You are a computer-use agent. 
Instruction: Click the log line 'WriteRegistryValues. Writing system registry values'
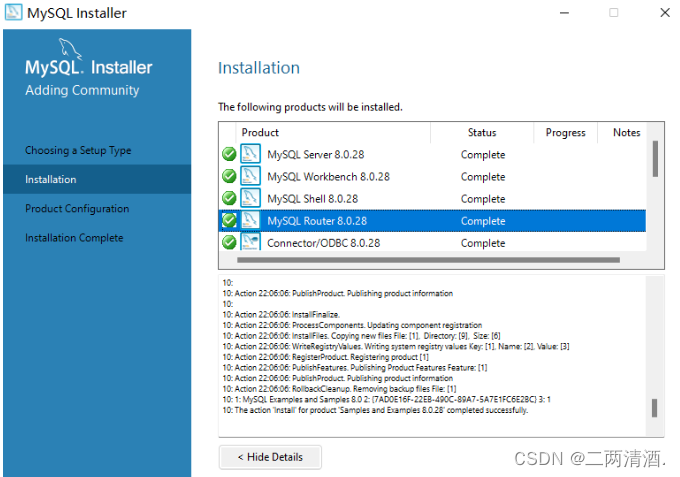(x=396, y=346)
